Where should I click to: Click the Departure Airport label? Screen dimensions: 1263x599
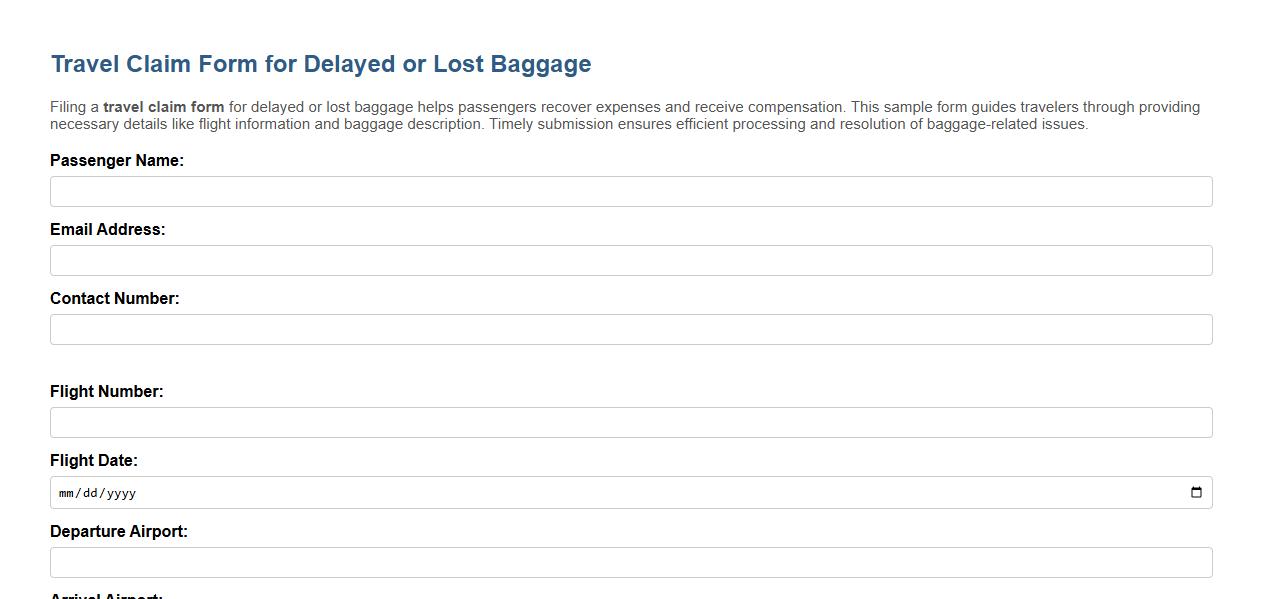(x=118, y=531)
